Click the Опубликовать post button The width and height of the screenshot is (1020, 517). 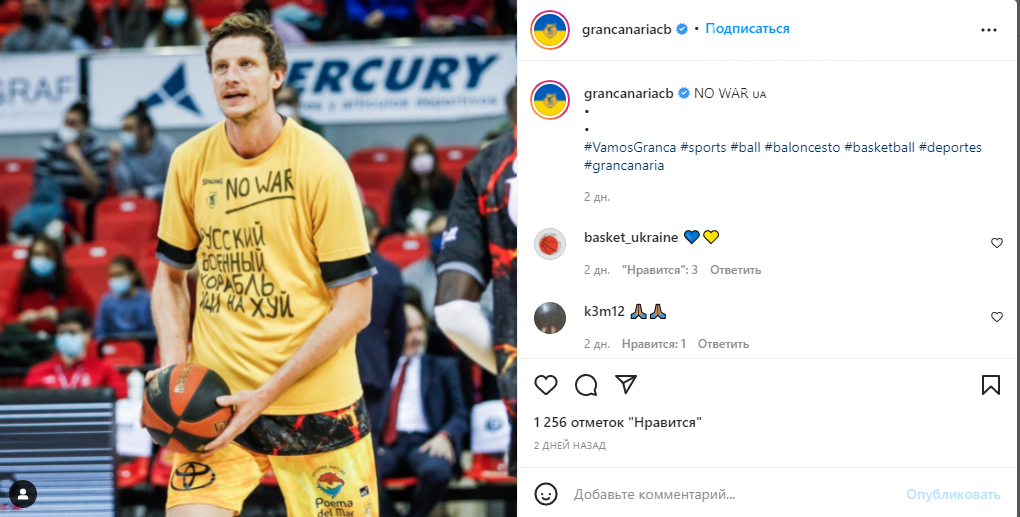(953, 494)
